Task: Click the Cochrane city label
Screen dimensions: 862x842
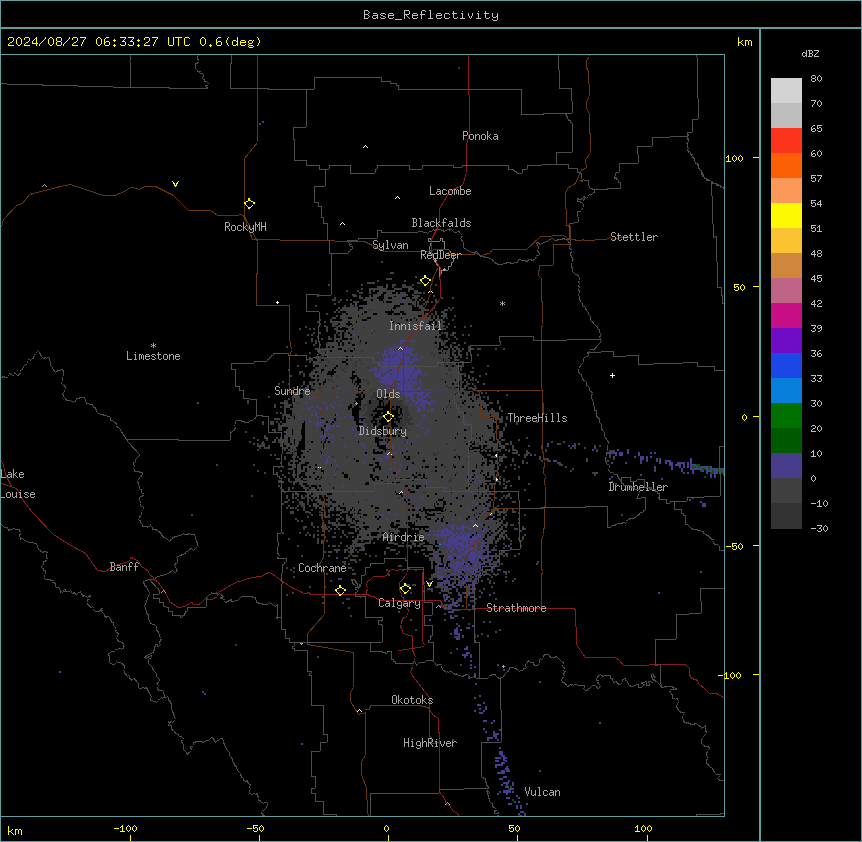Action: [322, 568]
